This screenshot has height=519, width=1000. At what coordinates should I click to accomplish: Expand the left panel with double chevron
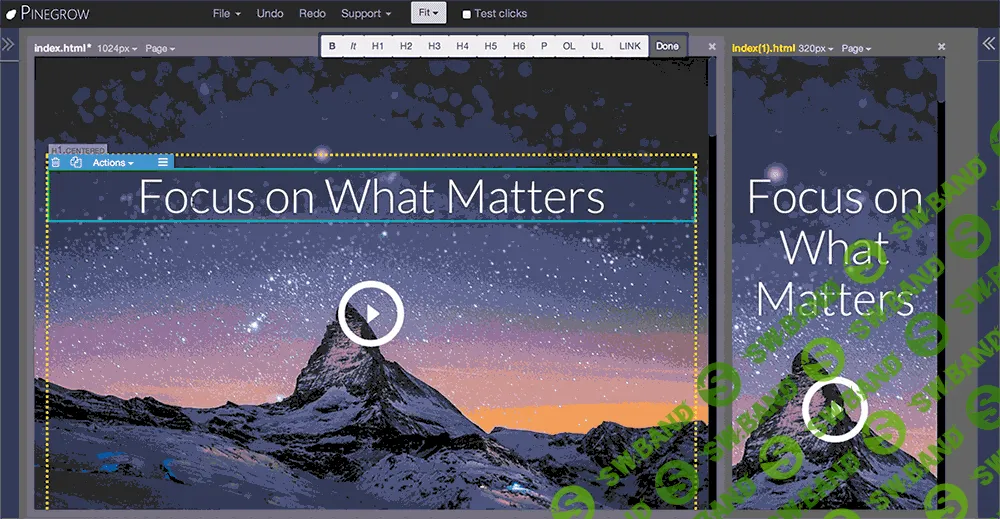8,44
